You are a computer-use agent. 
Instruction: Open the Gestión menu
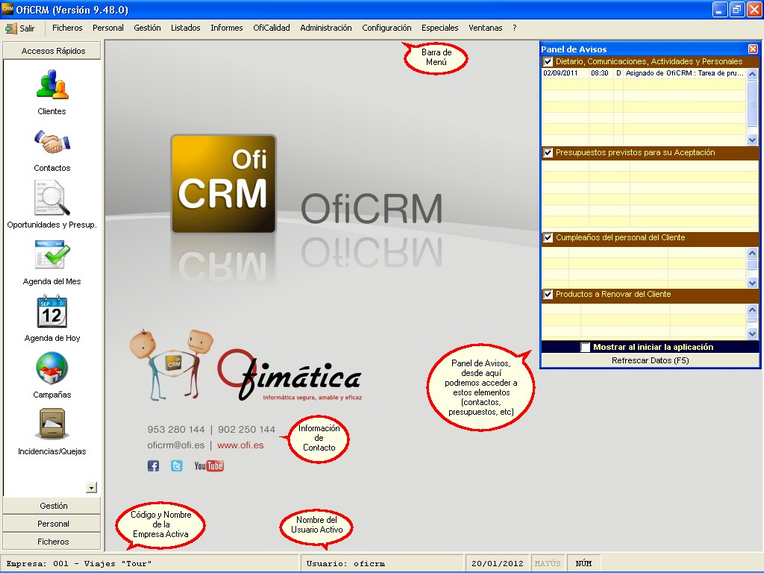point(147,28)
